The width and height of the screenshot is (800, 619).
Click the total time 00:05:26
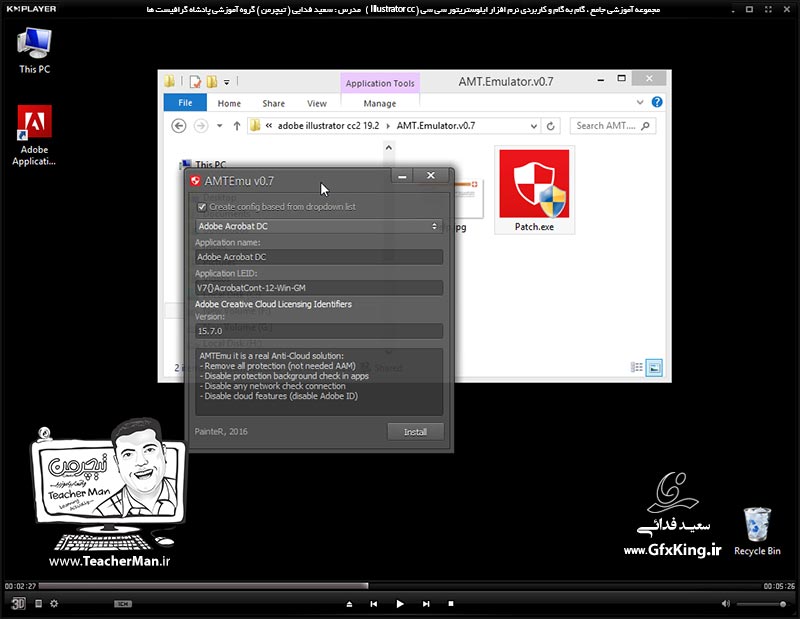(x=779, y=586)
